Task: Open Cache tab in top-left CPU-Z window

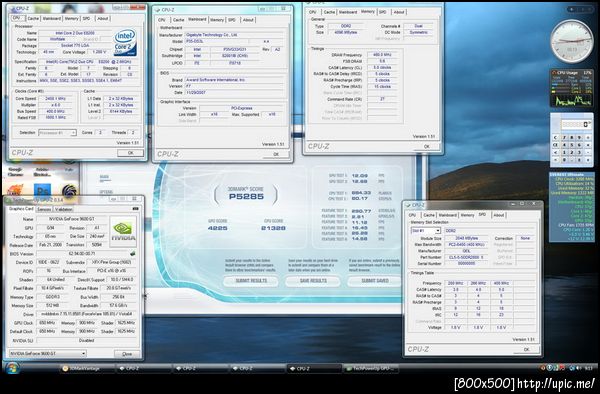Action: [x=33, y=18]
